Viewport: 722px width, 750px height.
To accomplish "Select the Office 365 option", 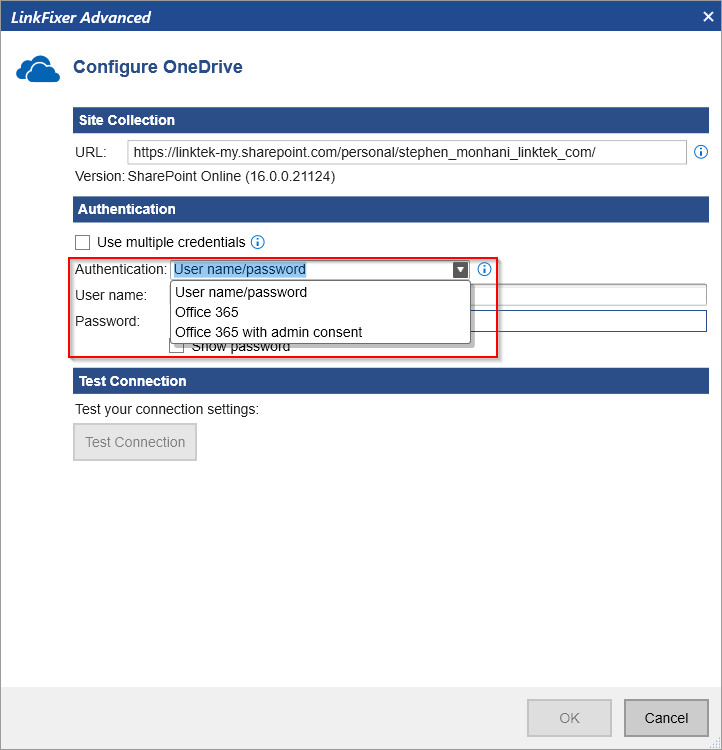I will click(x=320, y=312).
